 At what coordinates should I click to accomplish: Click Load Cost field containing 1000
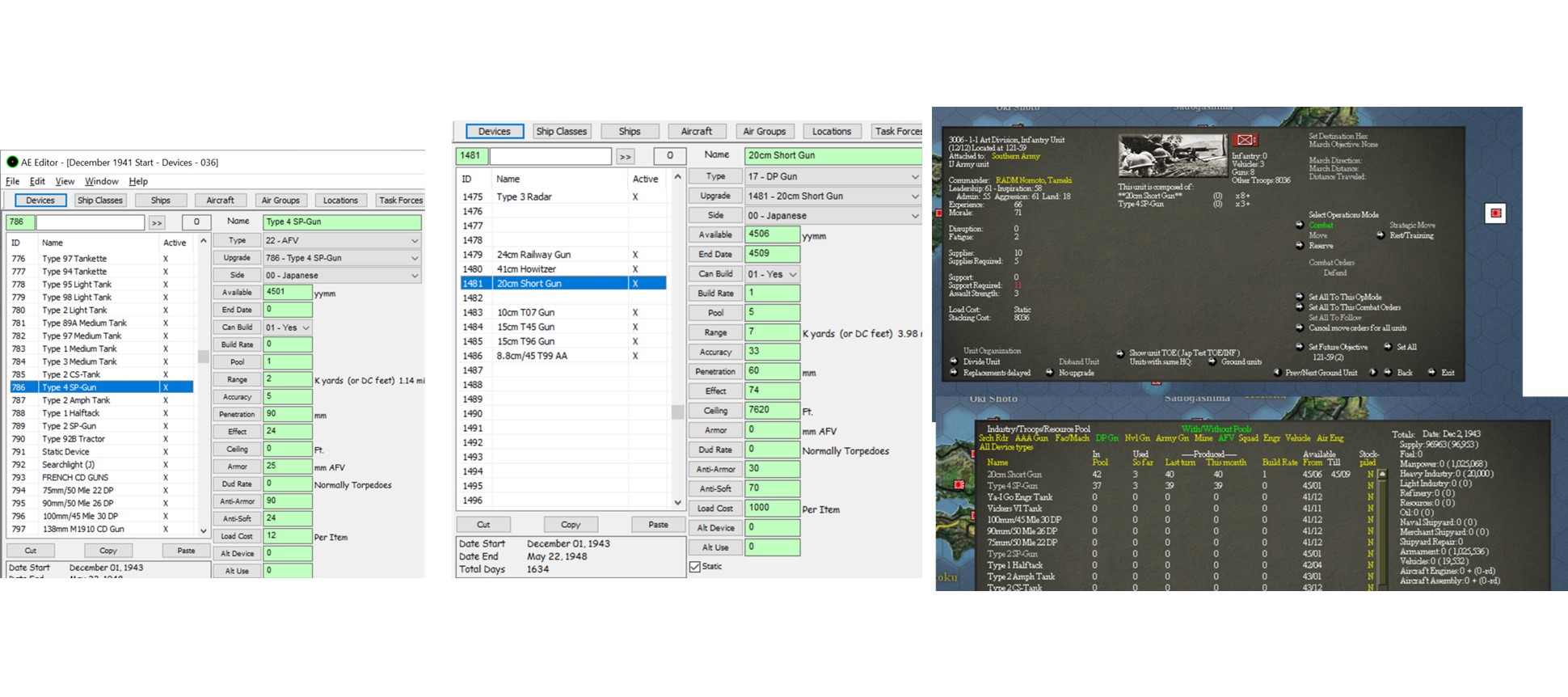772,509
